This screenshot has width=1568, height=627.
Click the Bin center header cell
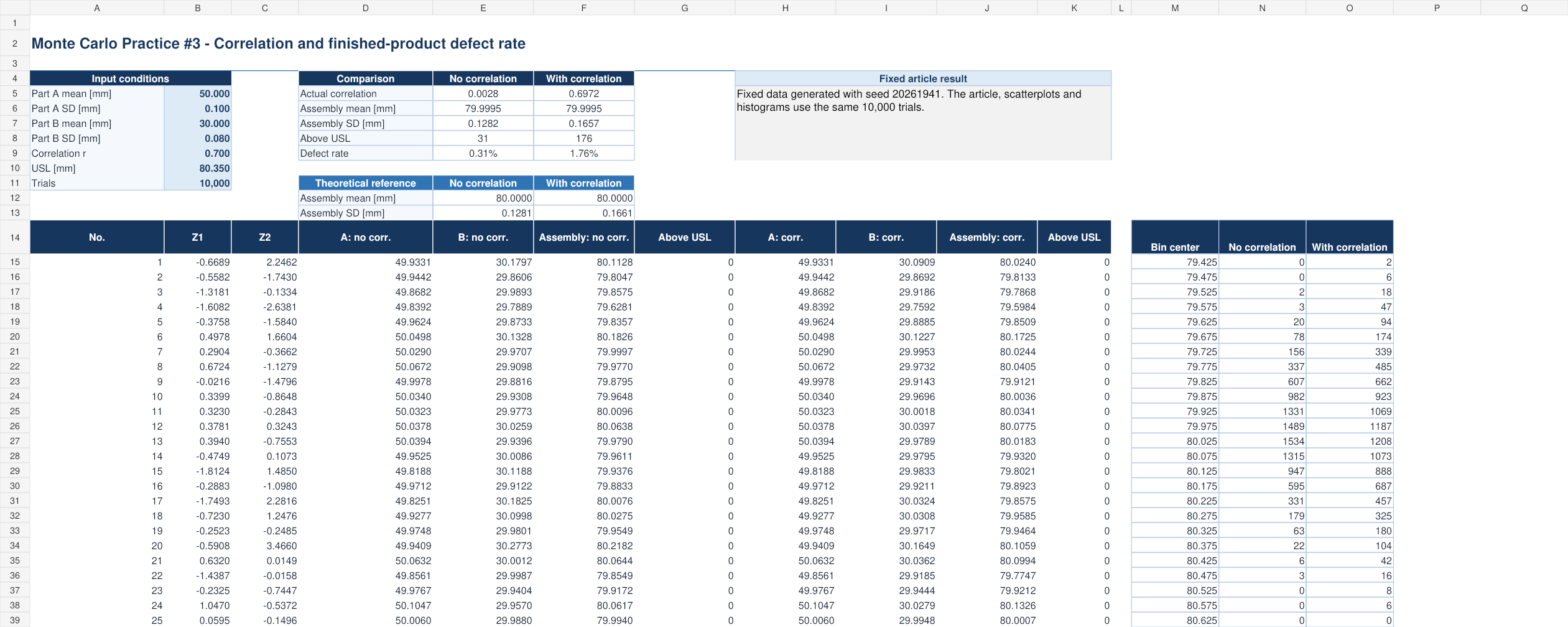click(x=1175, y=237)
